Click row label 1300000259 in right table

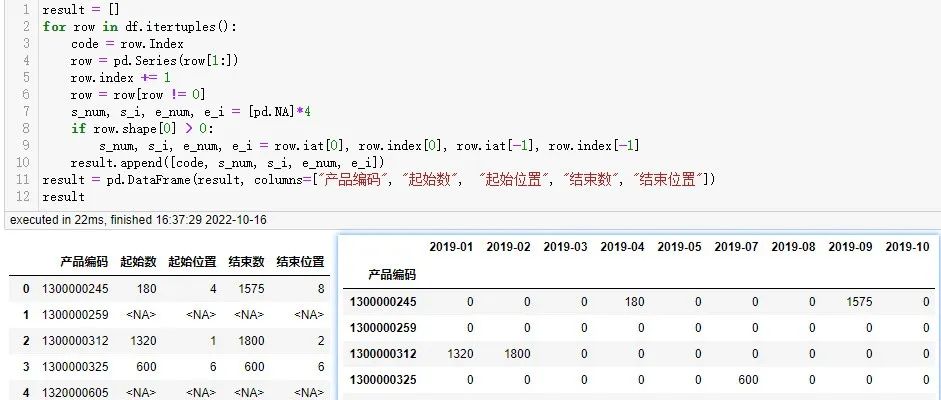(383, 328)
